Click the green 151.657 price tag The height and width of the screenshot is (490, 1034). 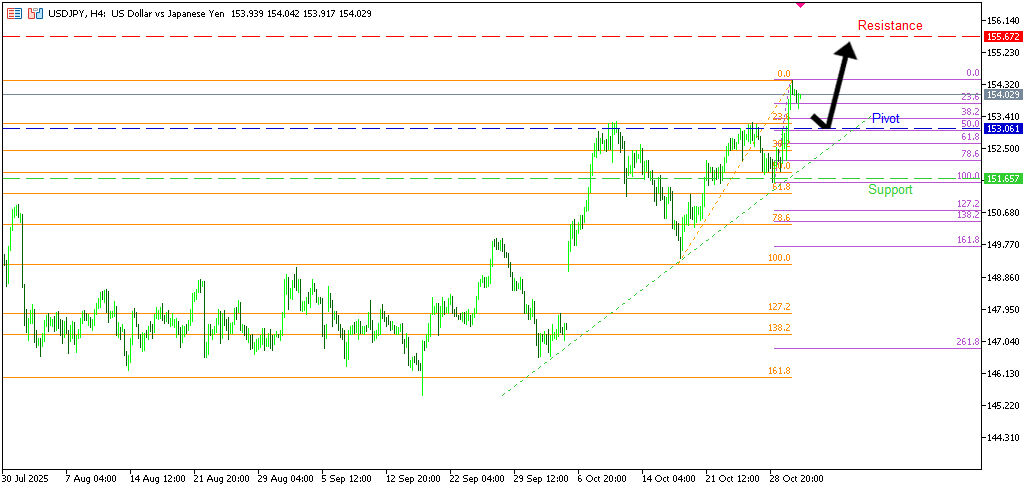click(1002, 178)
